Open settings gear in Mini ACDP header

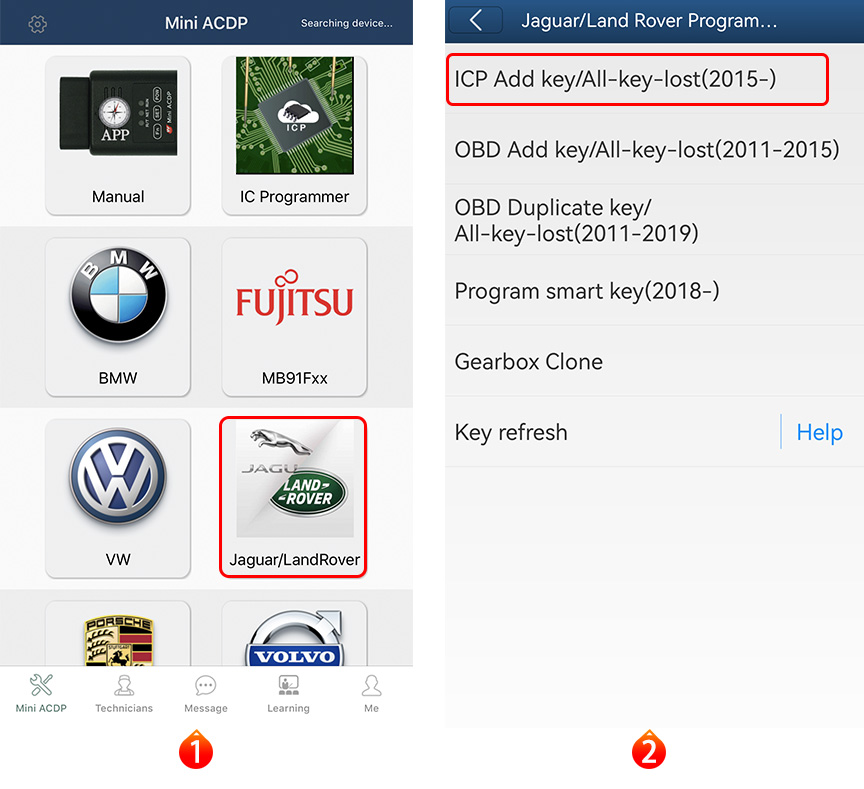[38, 23]
